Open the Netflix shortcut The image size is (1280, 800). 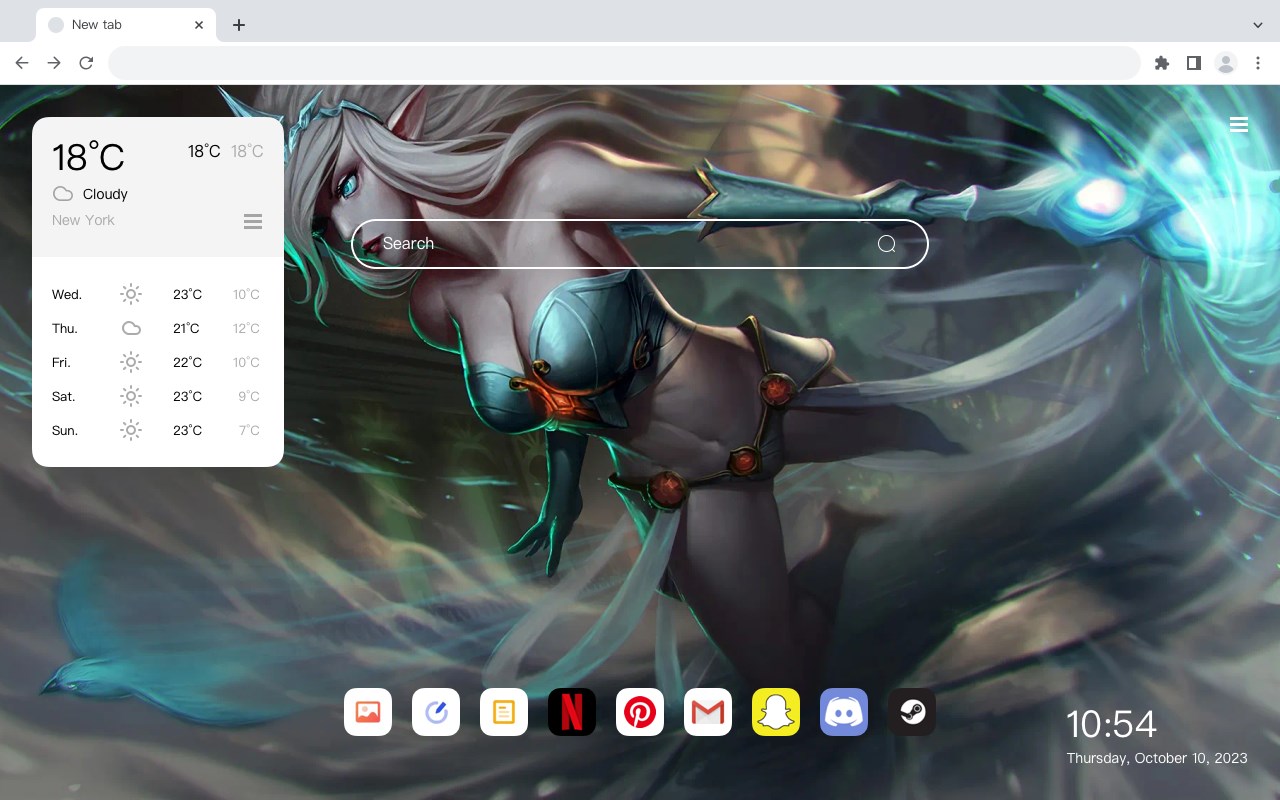(x=572, y=712)
